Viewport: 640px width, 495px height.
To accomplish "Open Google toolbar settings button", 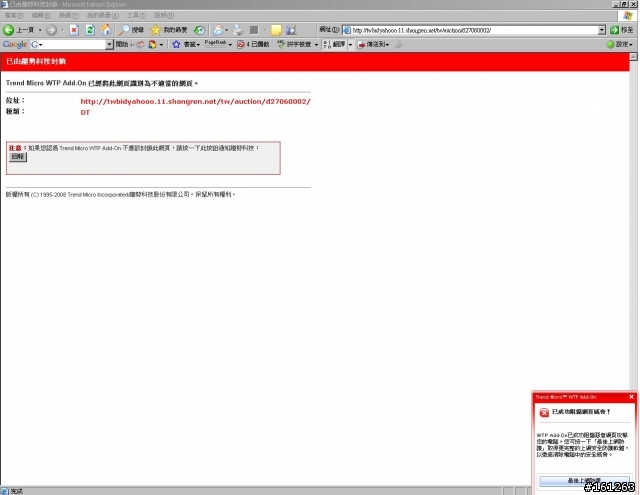I will click(620, 44).
